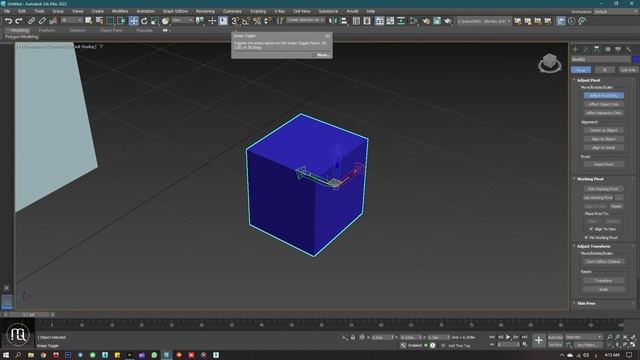The image size is (640, 360).
Task: Click the Redo arrow icon
Action: (x=19, y=21)
